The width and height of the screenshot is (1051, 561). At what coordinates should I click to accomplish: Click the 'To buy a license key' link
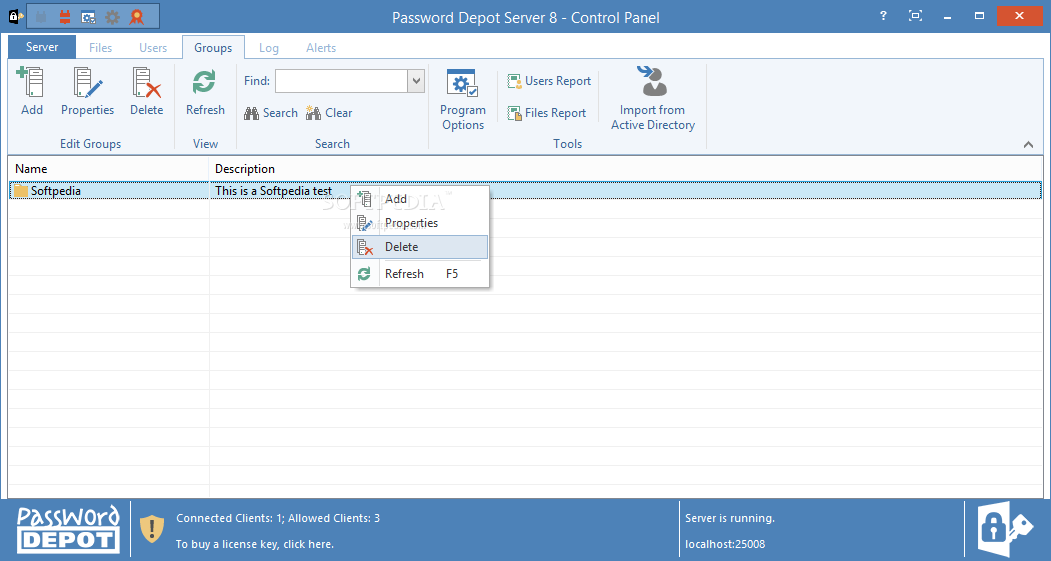(255, 544)
